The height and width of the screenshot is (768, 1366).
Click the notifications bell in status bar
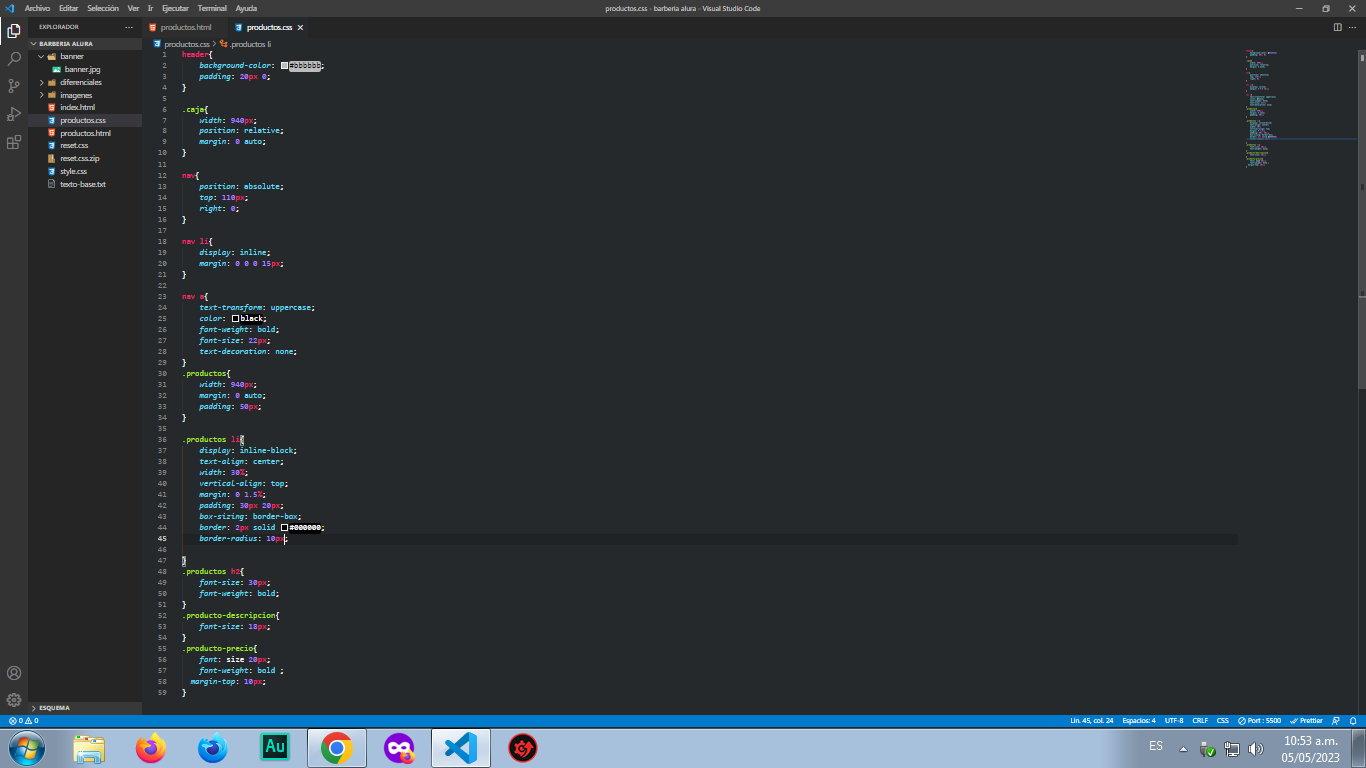[x=1353, y=720]
